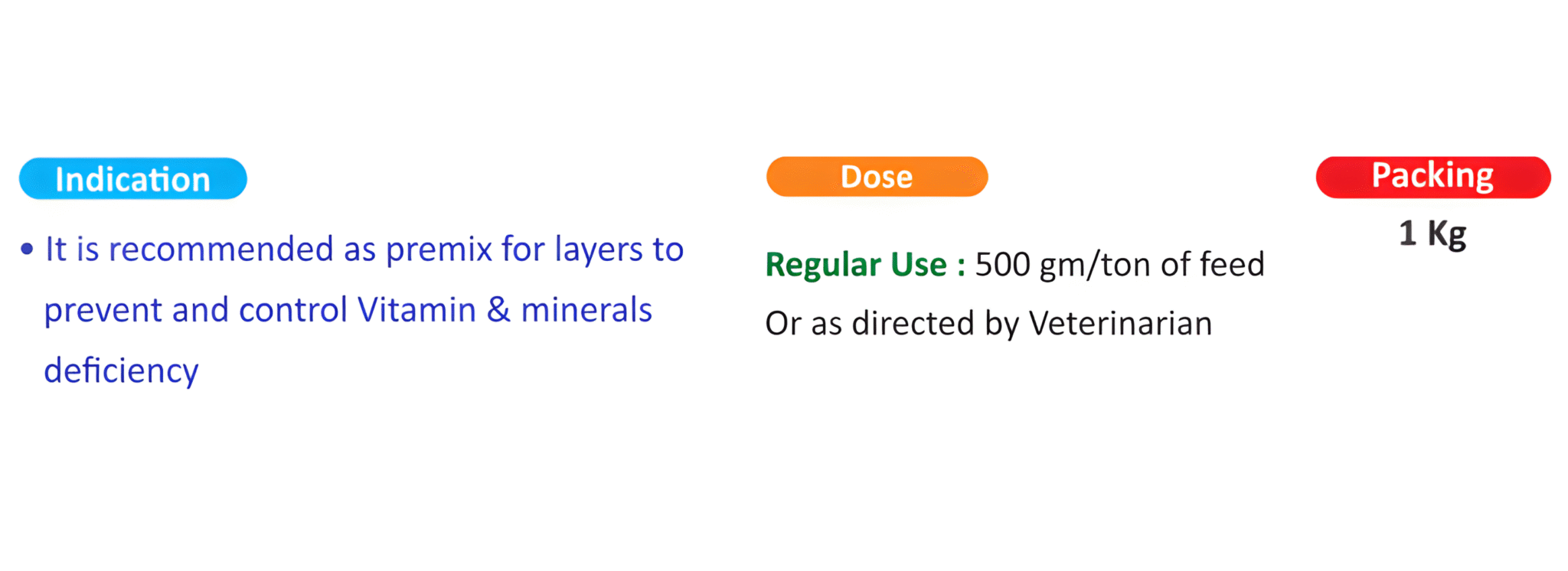Image resolution: width=1568 pixels, height=571 pixels.
Task: Click the word "layers" in the indication
Action: click(599, 250)
